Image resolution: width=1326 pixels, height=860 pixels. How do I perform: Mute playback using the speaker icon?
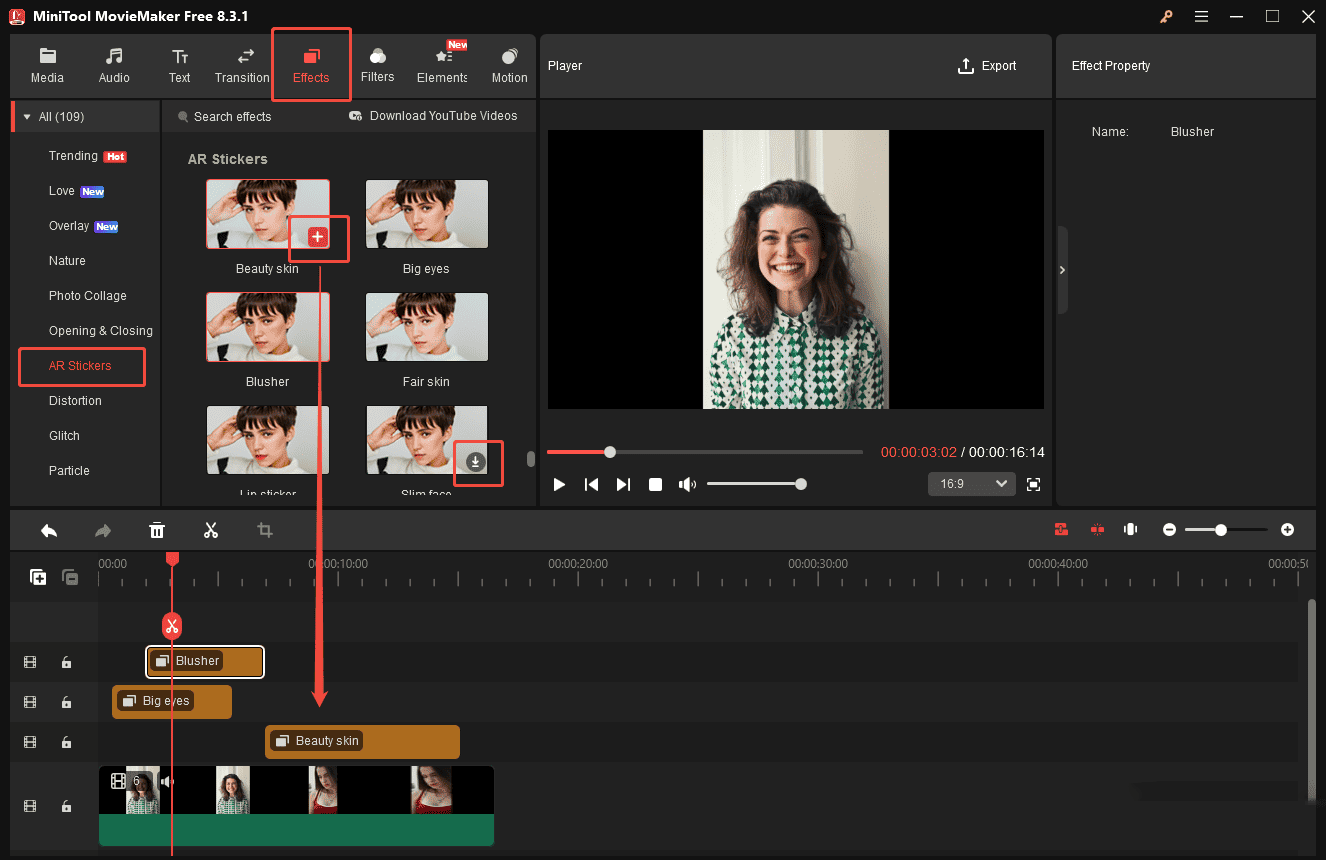point(687,484)
